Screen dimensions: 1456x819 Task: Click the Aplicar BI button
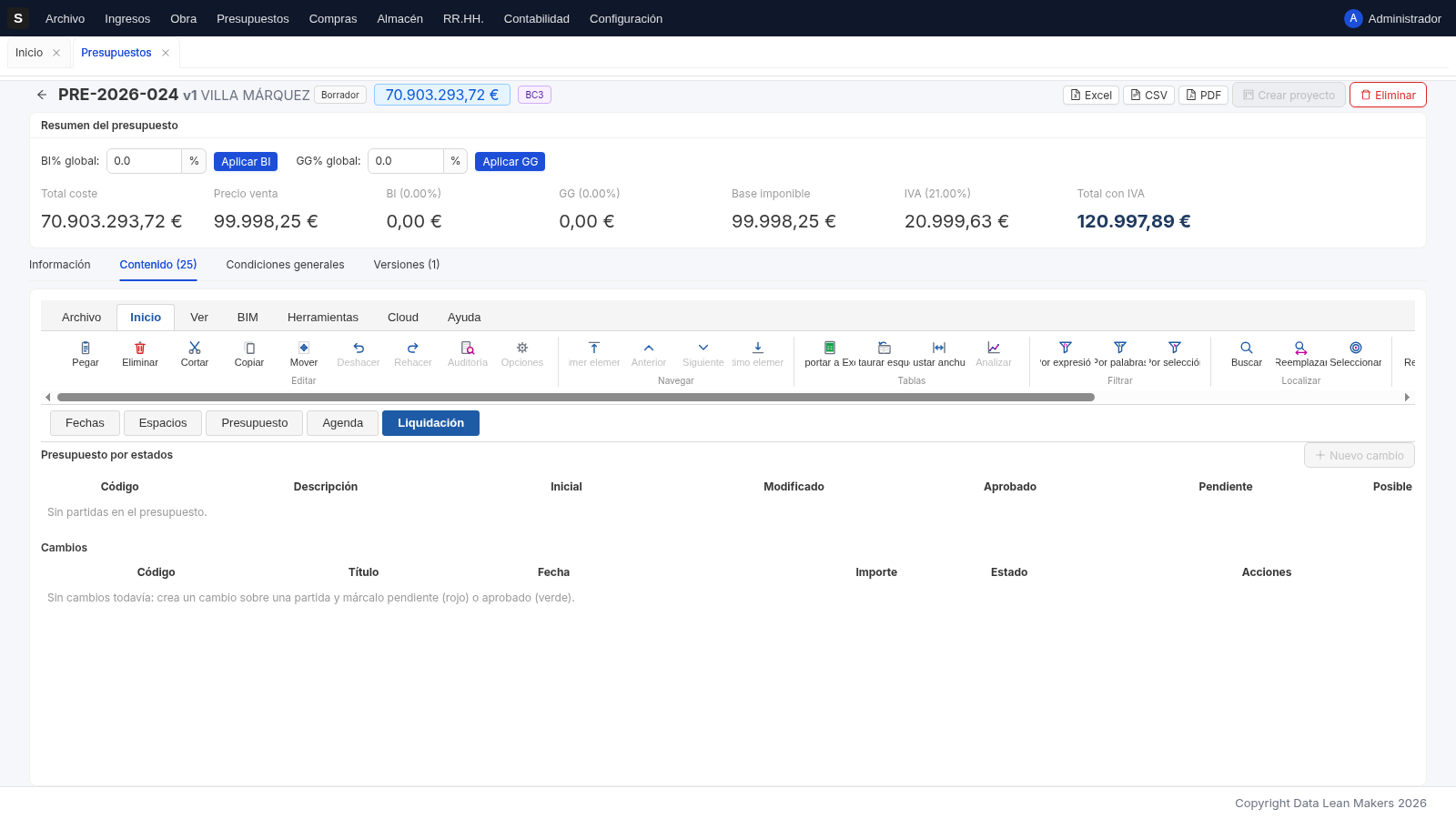pyautogui.click(x=246, y=161)
